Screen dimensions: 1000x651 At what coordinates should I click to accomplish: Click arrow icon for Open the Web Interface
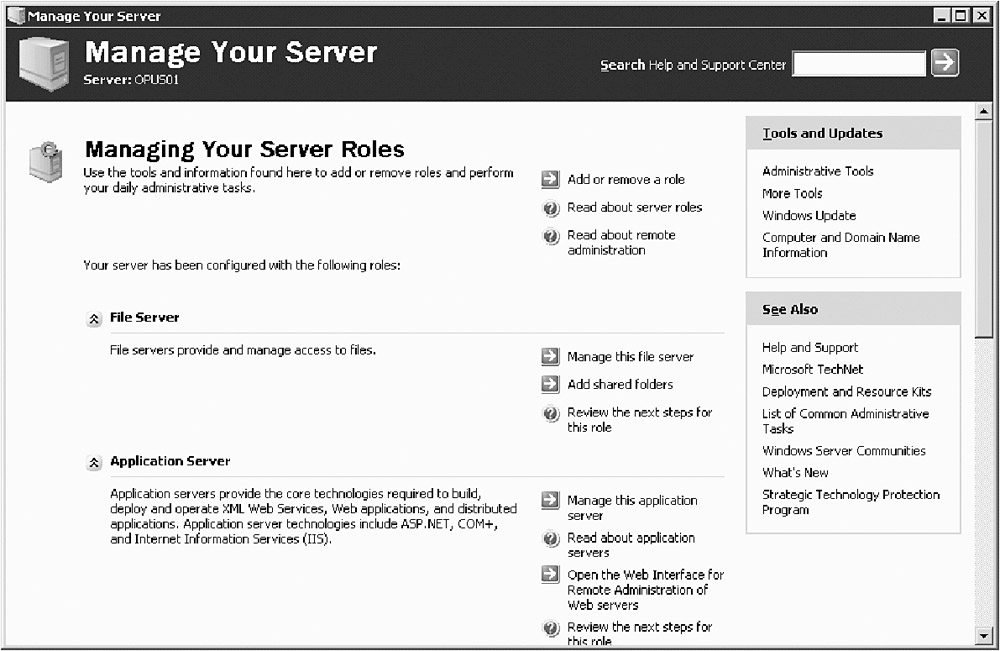(550, 575)
